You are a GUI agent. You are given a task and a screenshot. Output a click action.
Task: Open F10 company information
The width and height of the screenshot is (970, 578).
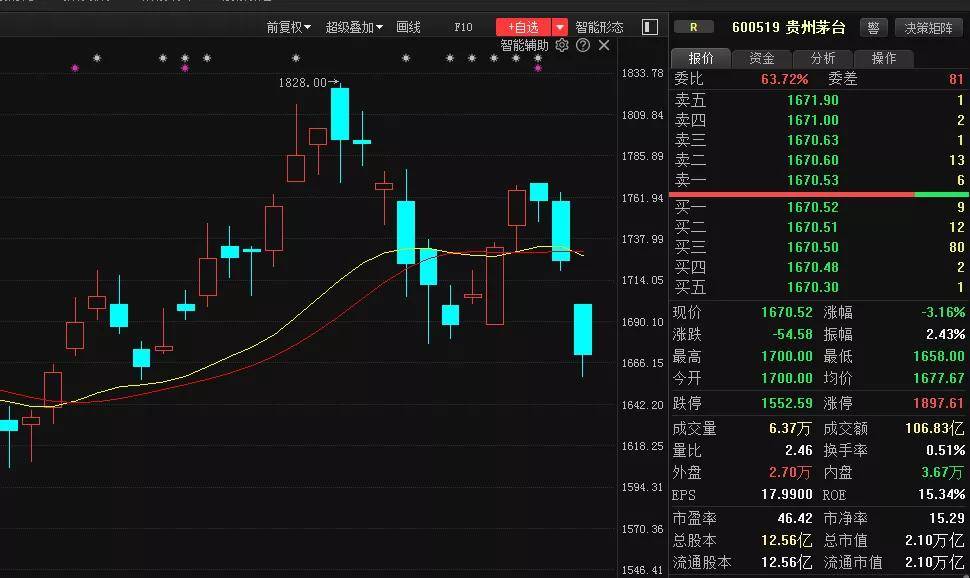click(463, 27)
